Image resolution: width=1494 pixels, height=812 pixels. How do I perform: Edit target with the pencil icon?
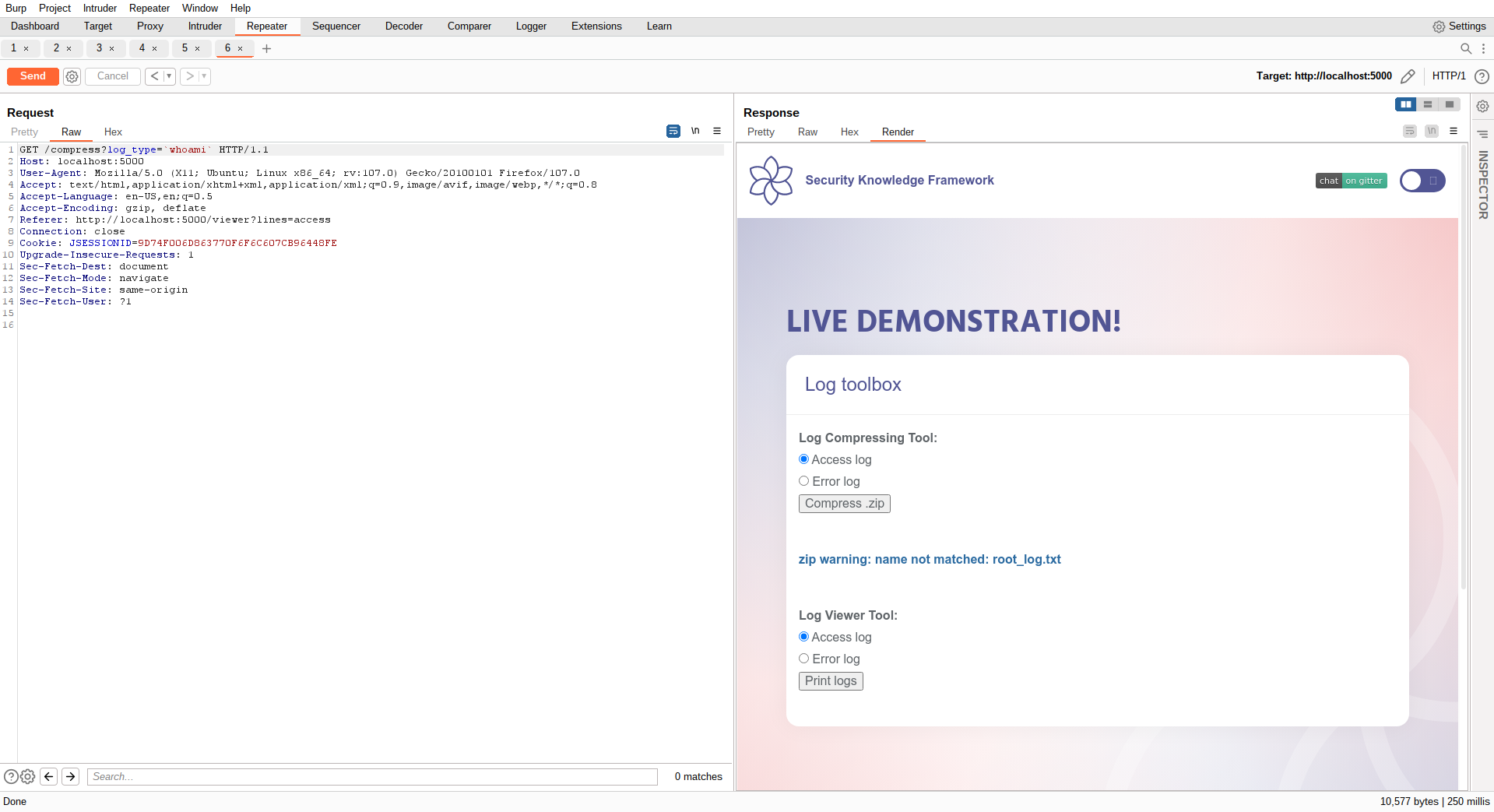[1408, 76]
